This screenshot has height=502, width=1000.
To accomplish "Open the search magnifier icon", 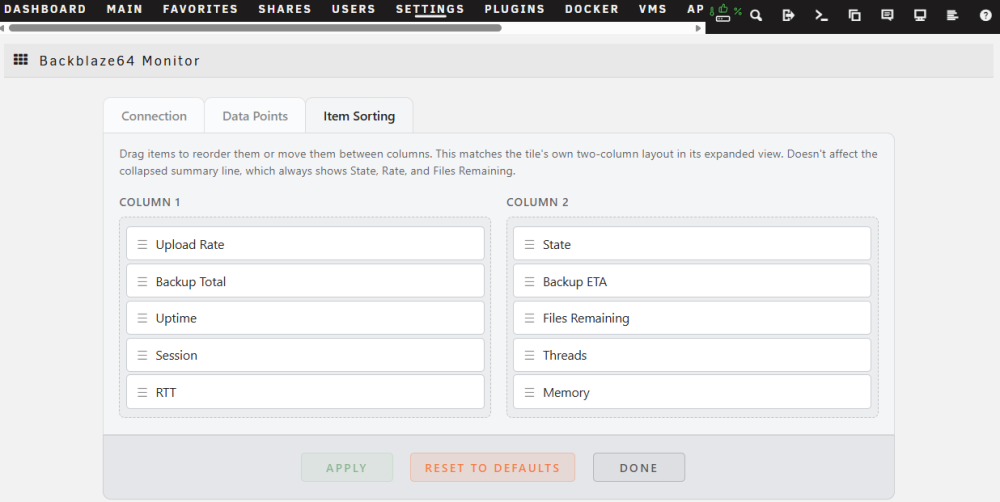I will (756, 15).
